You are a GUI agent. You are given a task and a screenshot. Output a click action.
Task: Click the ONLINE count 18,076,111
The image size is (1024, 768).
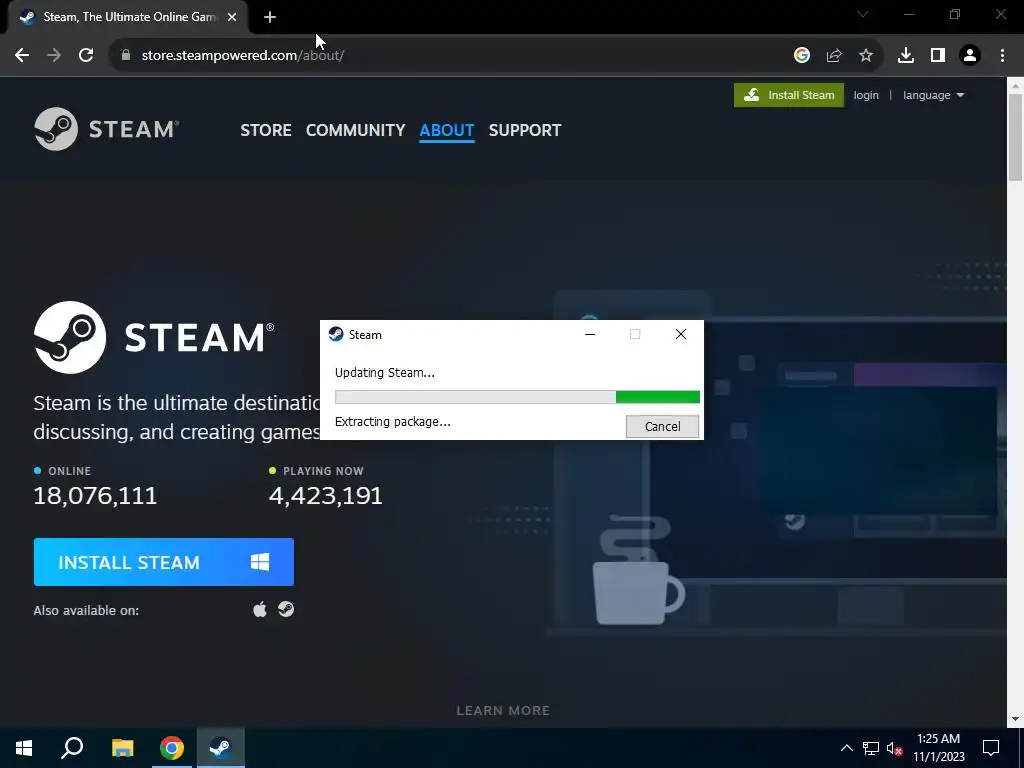pos(95,496)
